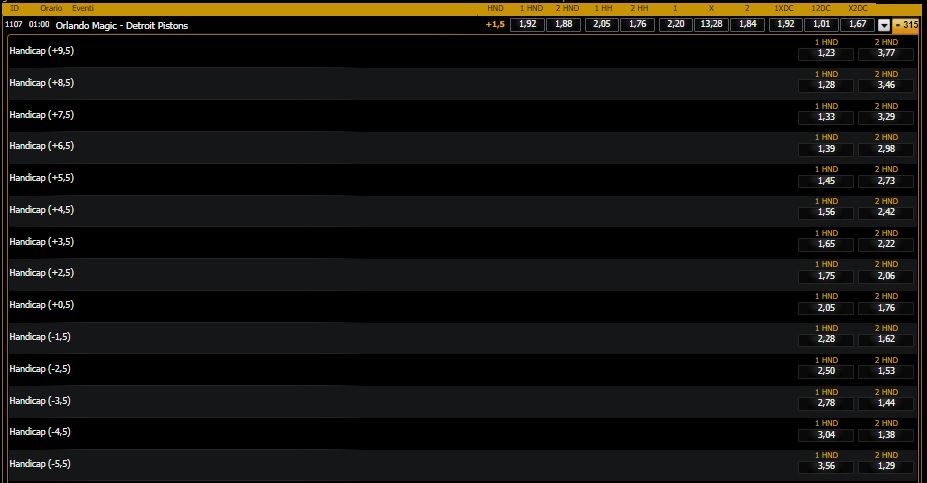Select Handicap (-3,5) 1 HND odds 2,78
The width and height of the screenshot is (927, 483).
(826, 403)
